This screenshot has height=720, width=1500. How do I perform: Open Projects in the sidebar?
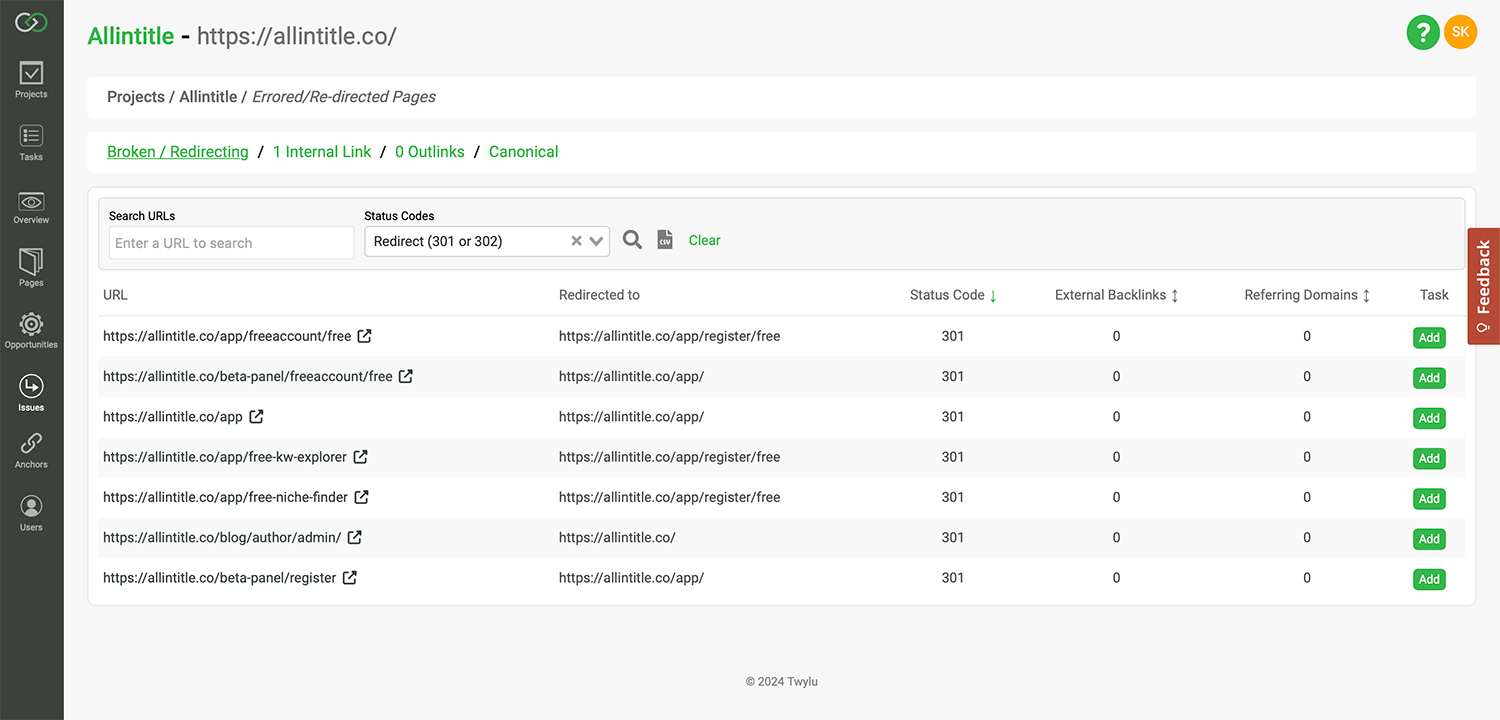31,80
